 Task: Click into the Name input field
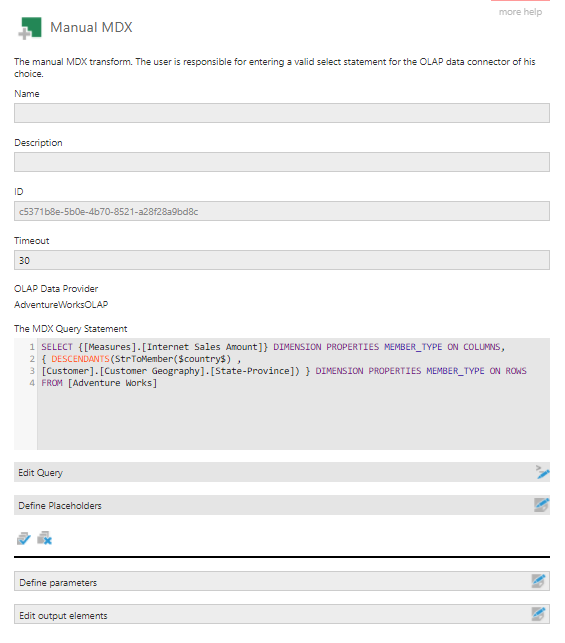click(282, 113)
